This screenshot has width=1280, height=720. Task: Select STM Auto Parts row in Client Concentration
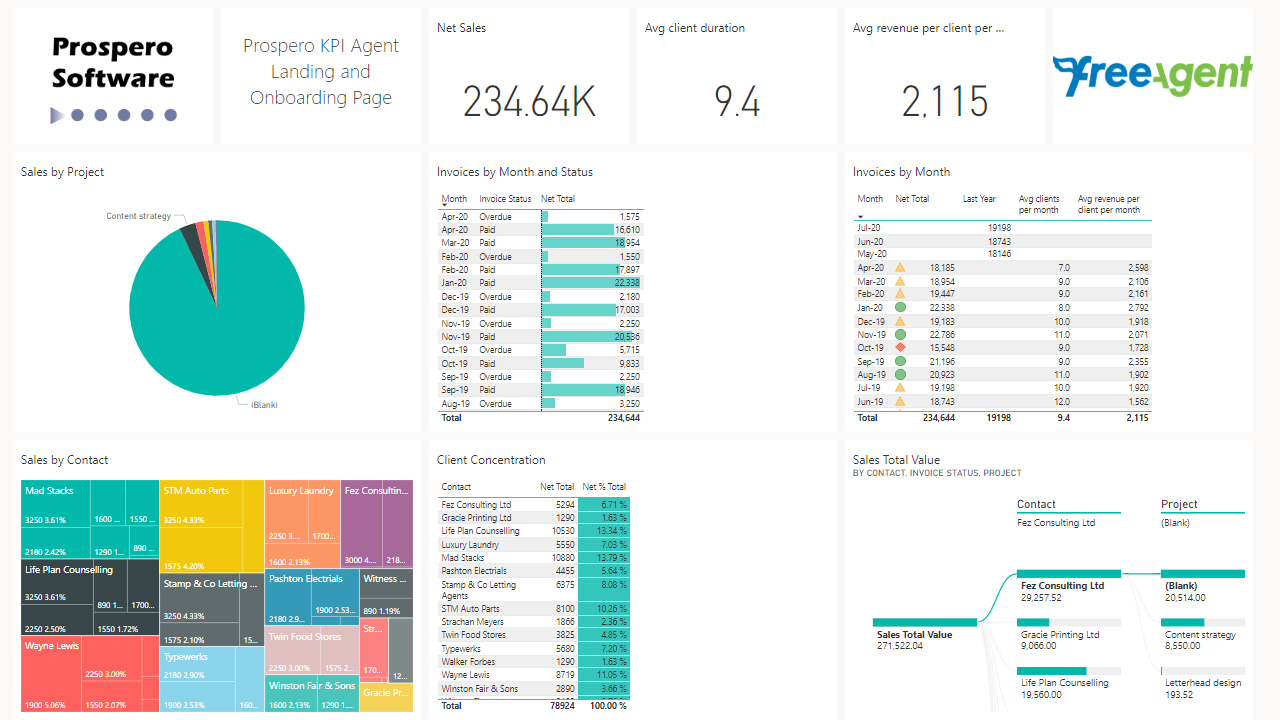[535, 608]
